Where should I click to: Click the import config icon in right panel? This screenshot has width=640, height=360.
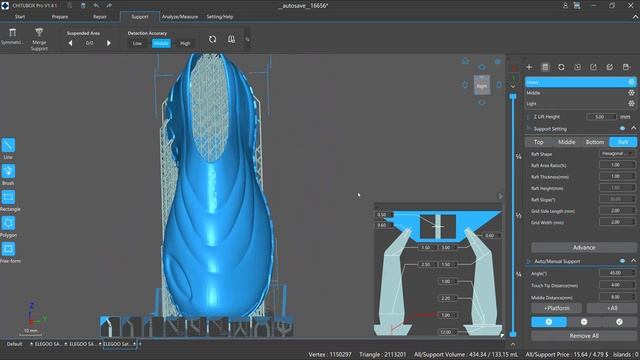[578, 67]
